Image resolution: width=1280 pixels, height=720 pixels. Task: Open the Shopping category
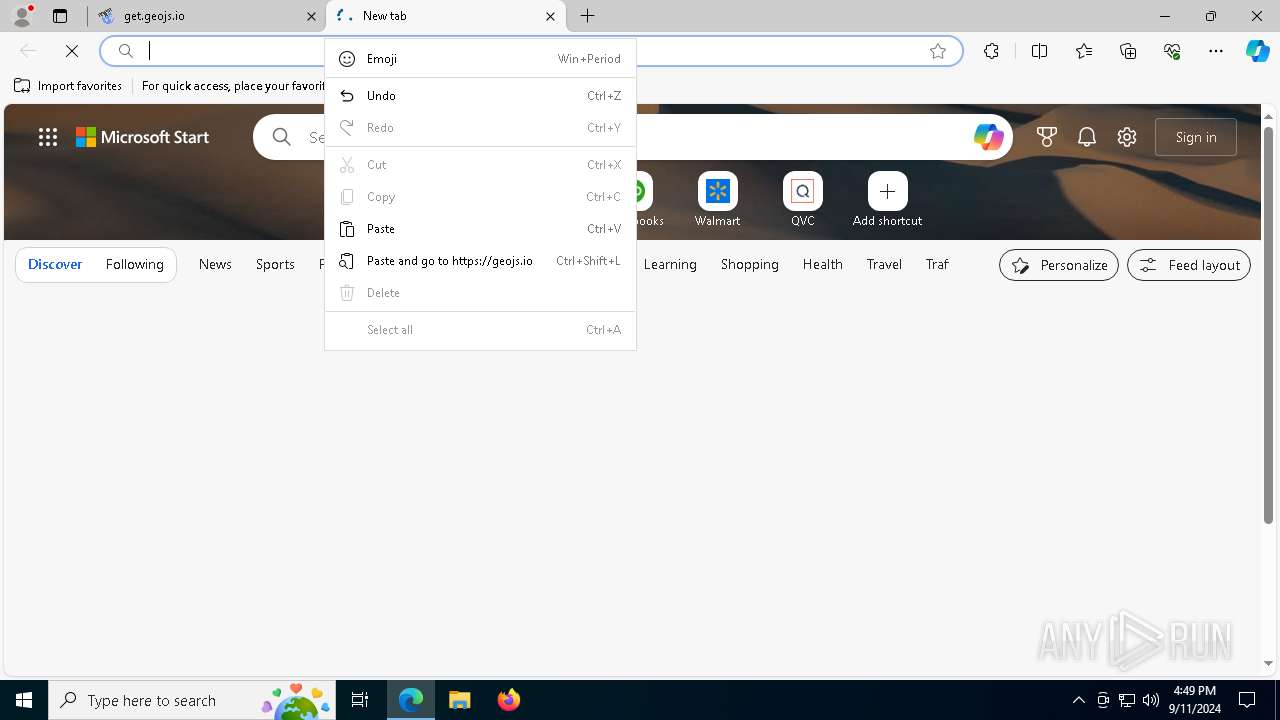(749, 264)
